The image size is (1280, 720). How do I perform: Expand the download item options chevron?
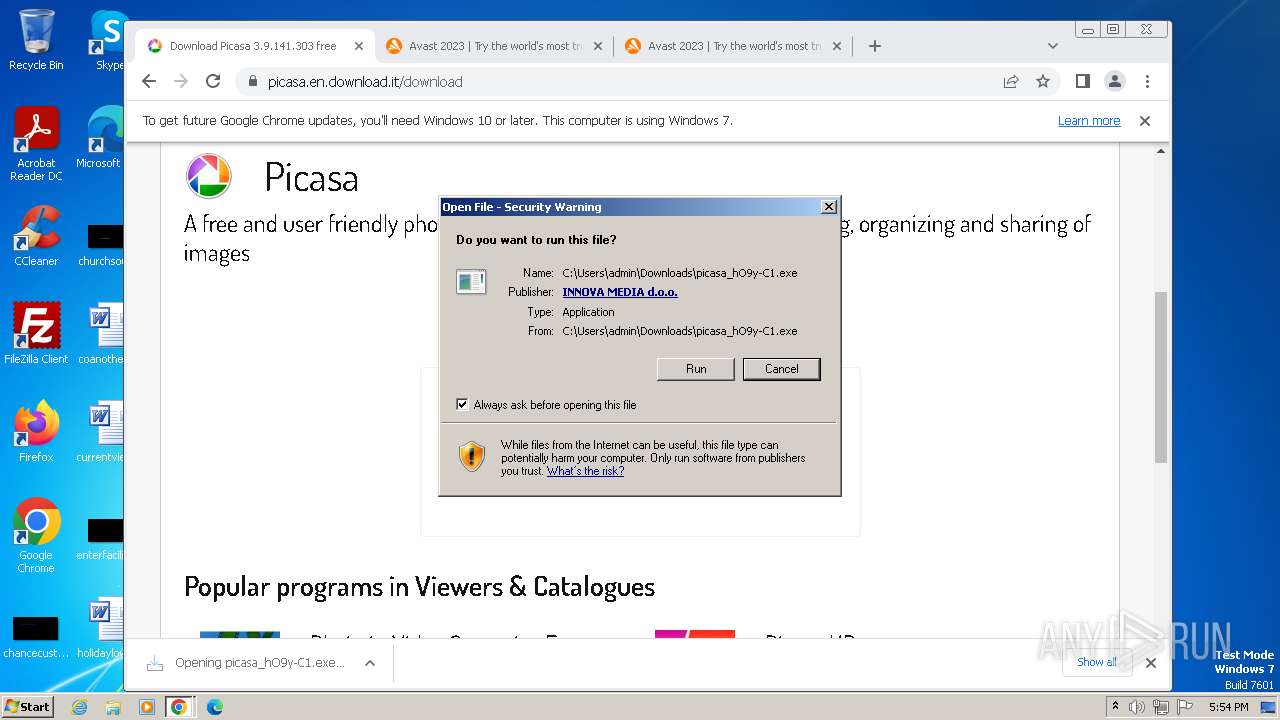(x=369, y=663)
